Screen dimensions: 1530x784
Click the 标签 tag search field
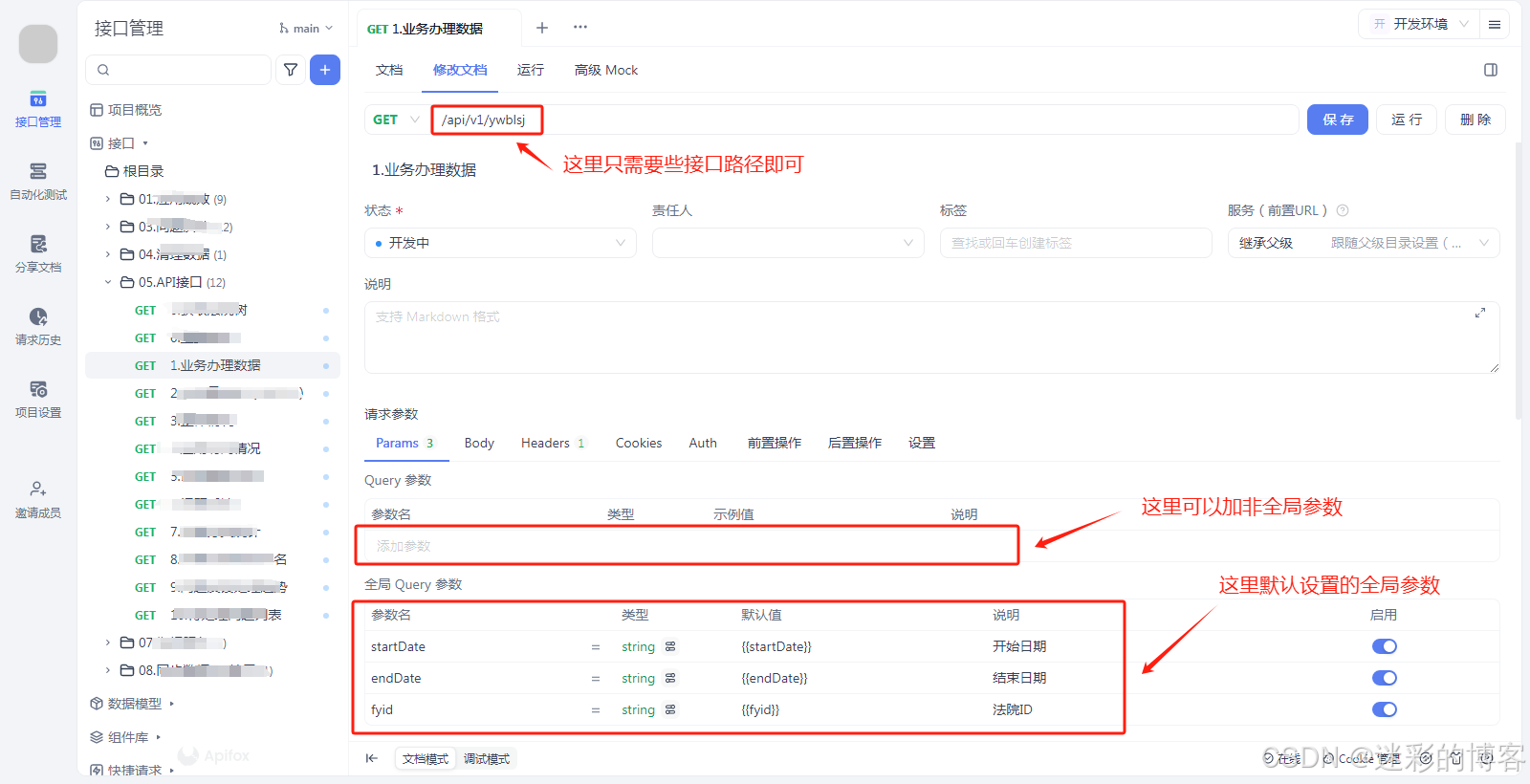[x=1076, y=243]
